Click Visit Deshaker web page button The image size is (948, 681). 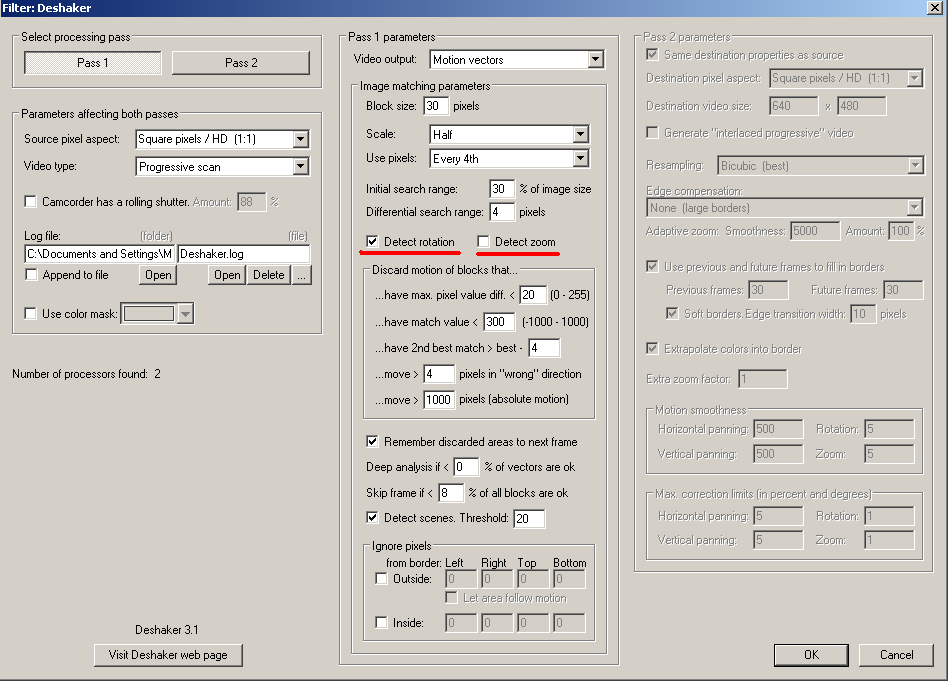[168, 655]
